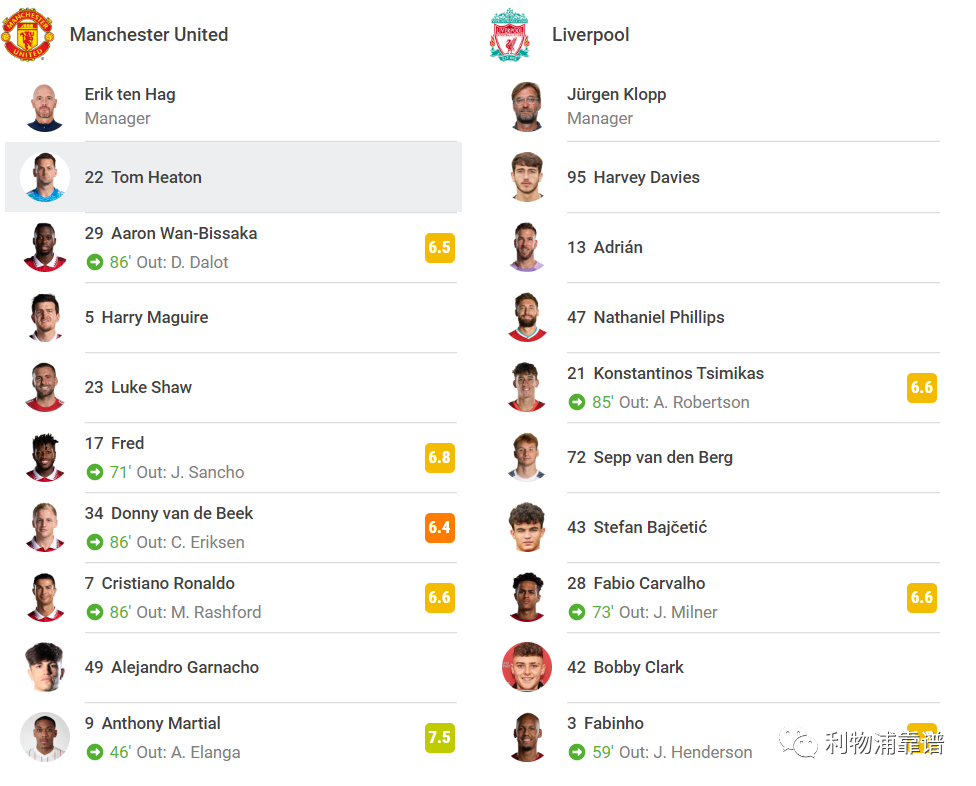Click substitution icon under Anthony Martial
976x786 pixels.
tap(95, 752)
